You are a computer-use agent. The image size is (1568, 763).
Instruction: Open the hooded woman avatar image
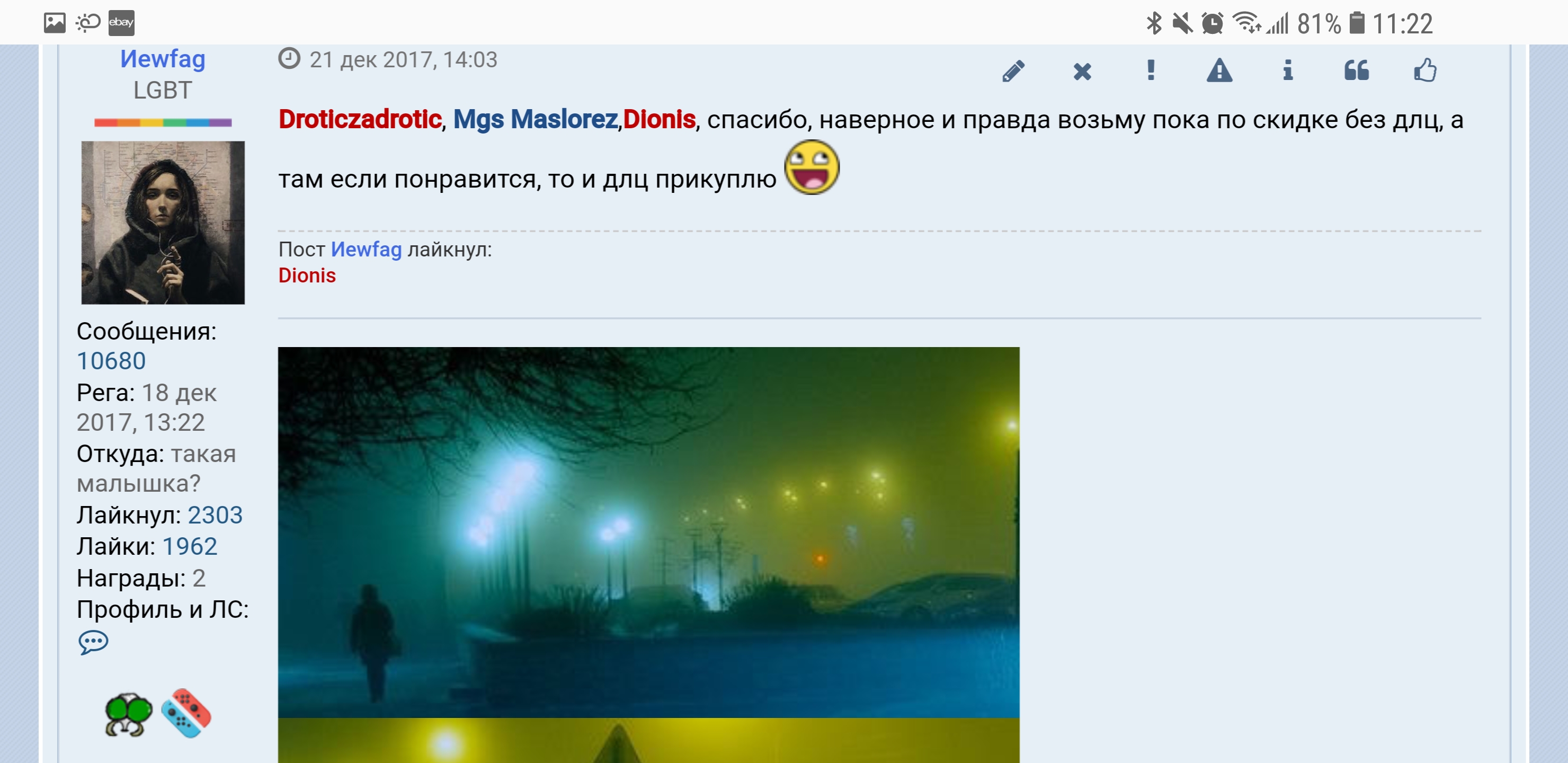pos(163,222)
